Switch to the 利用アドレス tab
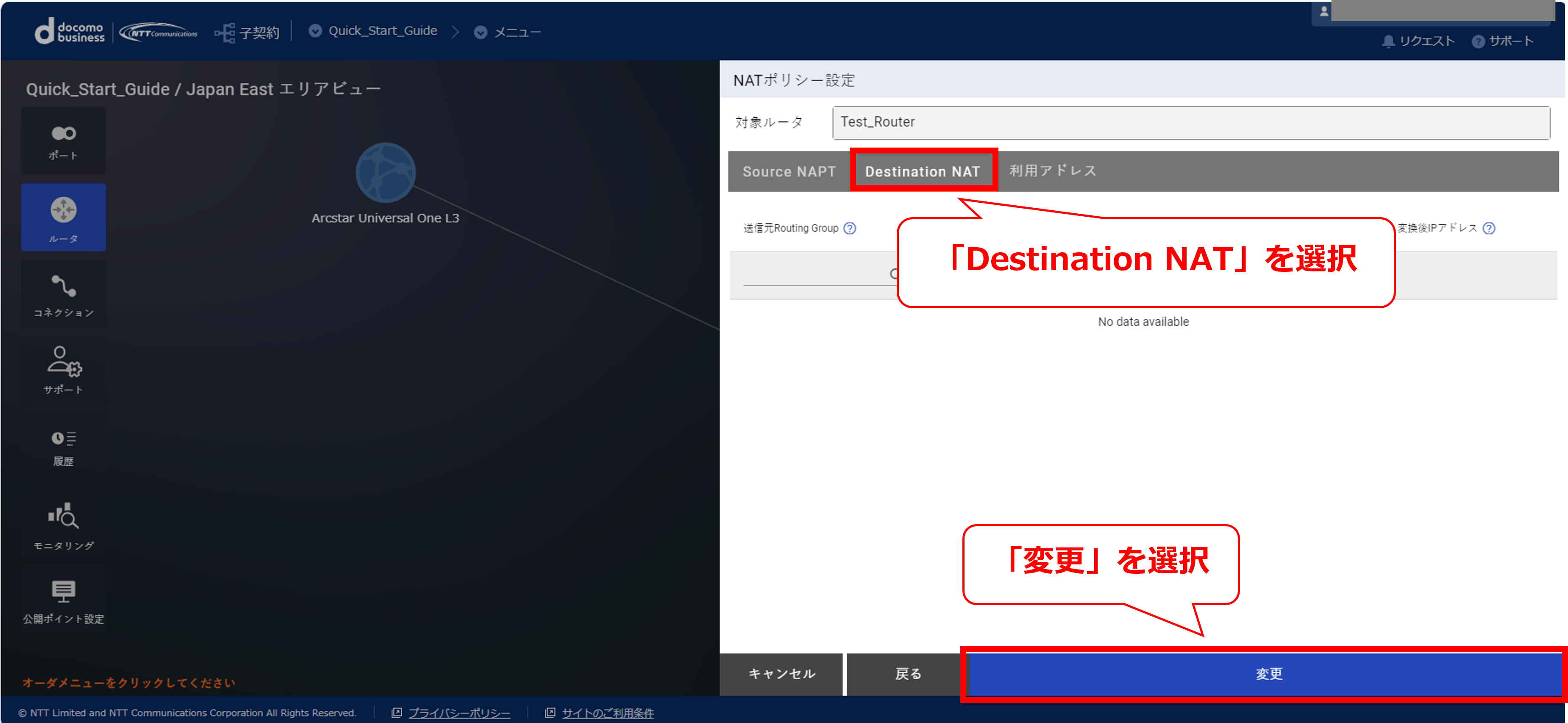The height and width of the screenshot is (723, 1568). 1052,171
